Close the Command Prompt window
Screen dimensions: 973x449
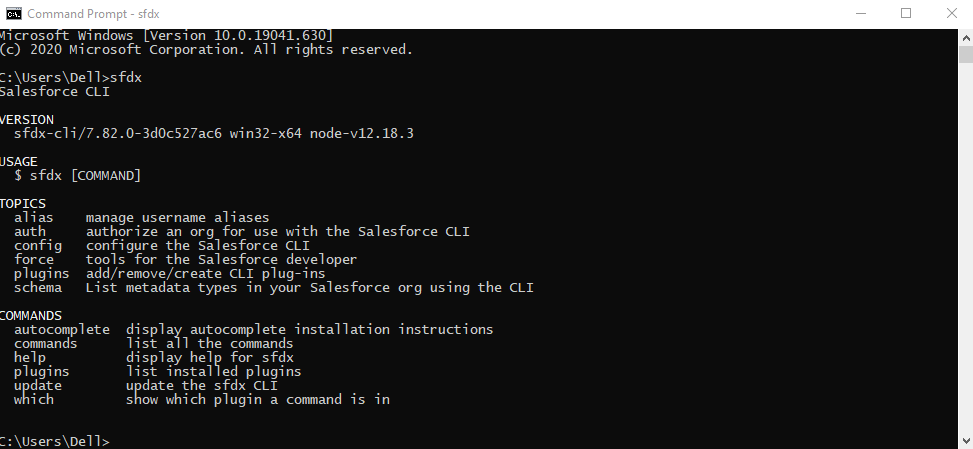coord(951,13)
